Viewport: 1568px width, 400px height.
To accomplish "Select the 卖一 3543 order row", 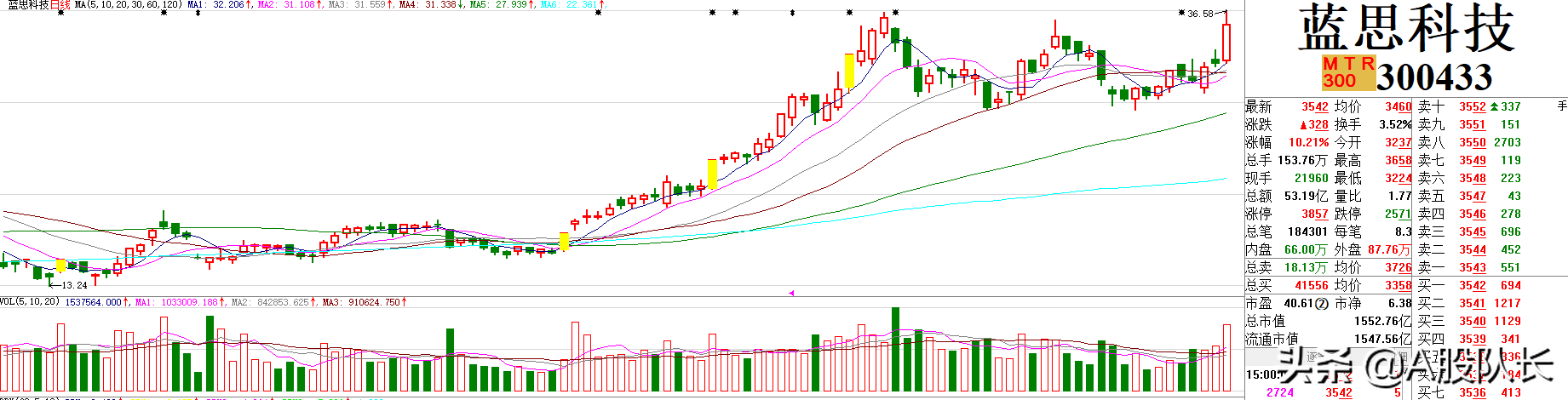I will pyautogui.click(x=1469, y=267).
